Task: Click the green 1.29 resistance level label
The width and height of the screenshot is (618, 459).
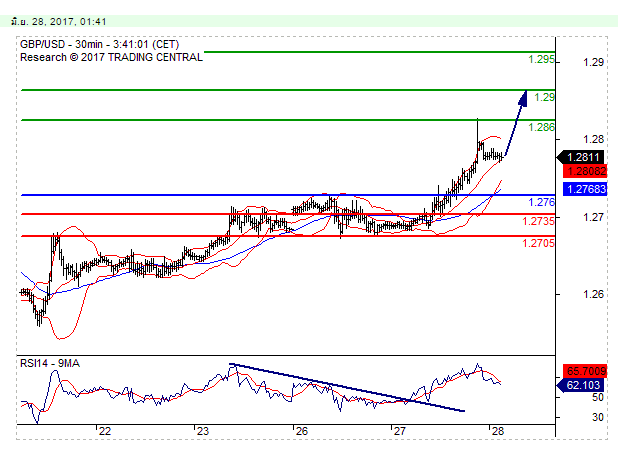Action: 544,97
